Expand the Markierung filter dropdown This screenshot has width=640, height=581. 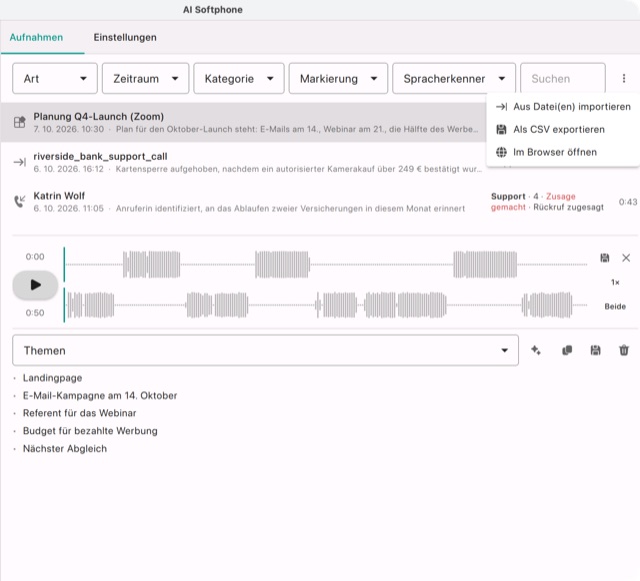click(338, 78)
